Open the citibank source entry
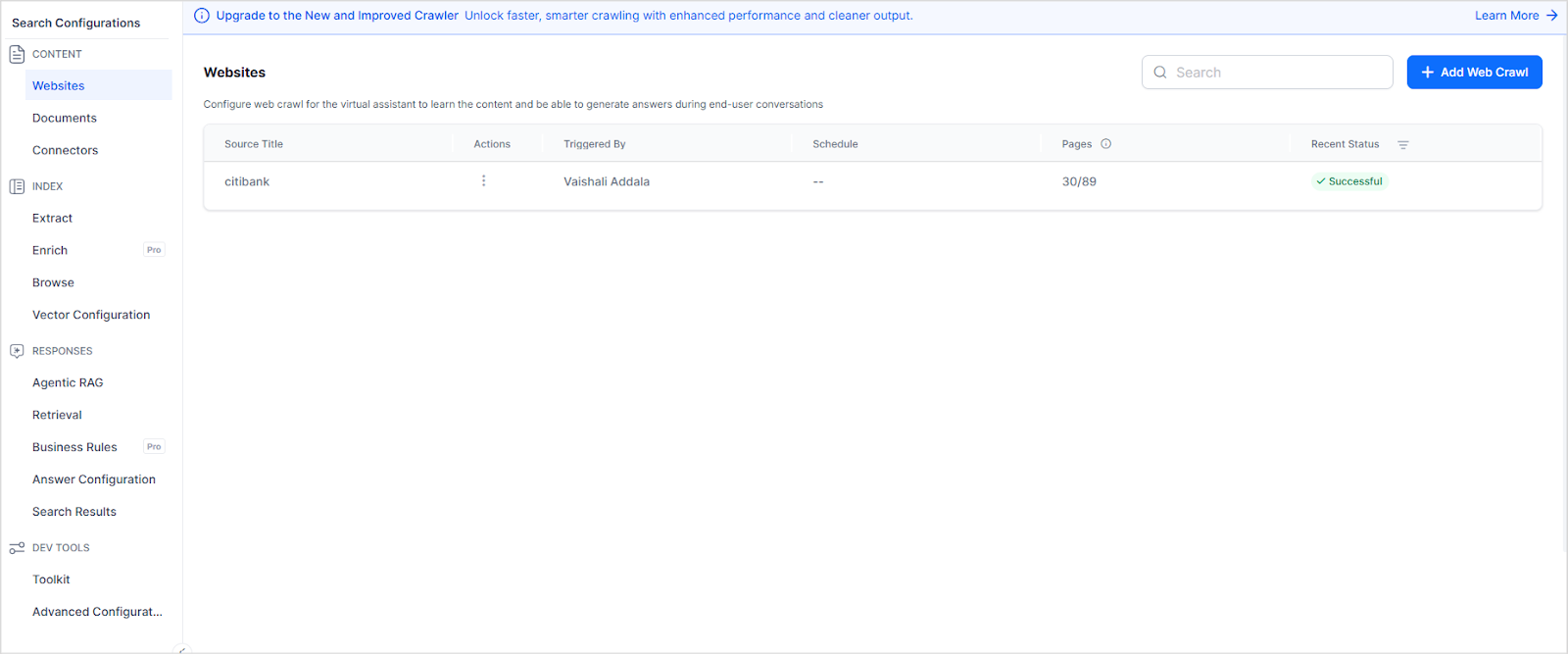 click(247, 182)
